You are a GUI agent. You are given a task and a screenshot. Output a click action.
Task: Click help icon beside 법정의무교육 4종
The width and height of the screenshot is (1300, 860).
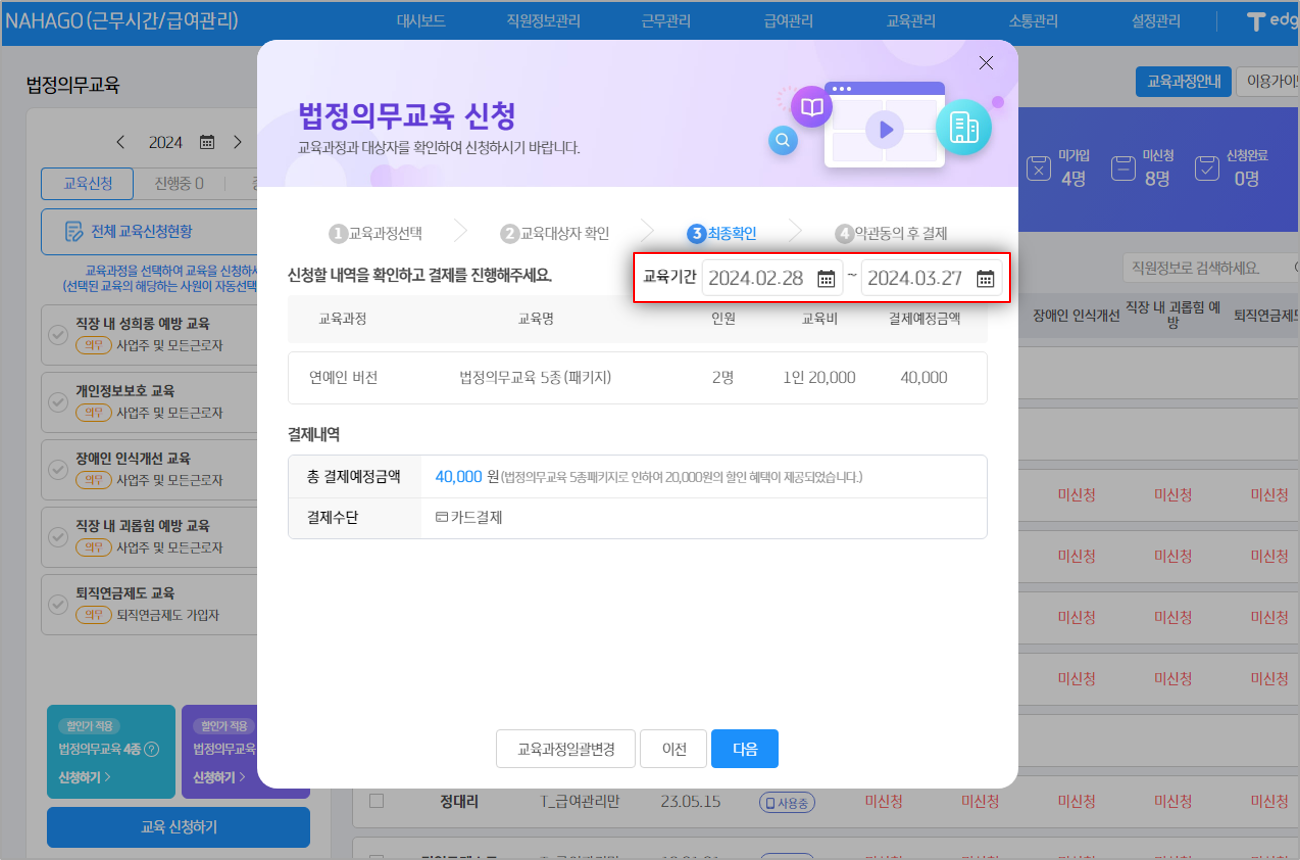click(x=152, y=750)
